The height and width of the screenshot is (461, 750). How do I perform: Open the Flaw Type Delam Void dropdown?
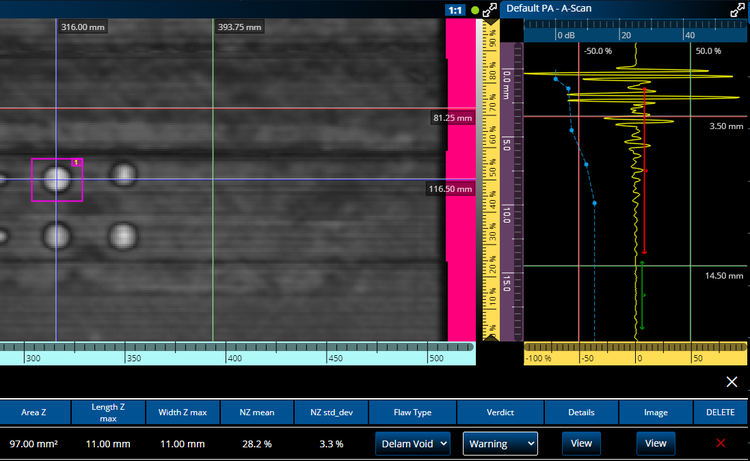pyautogui.click(x=413, y=443)
